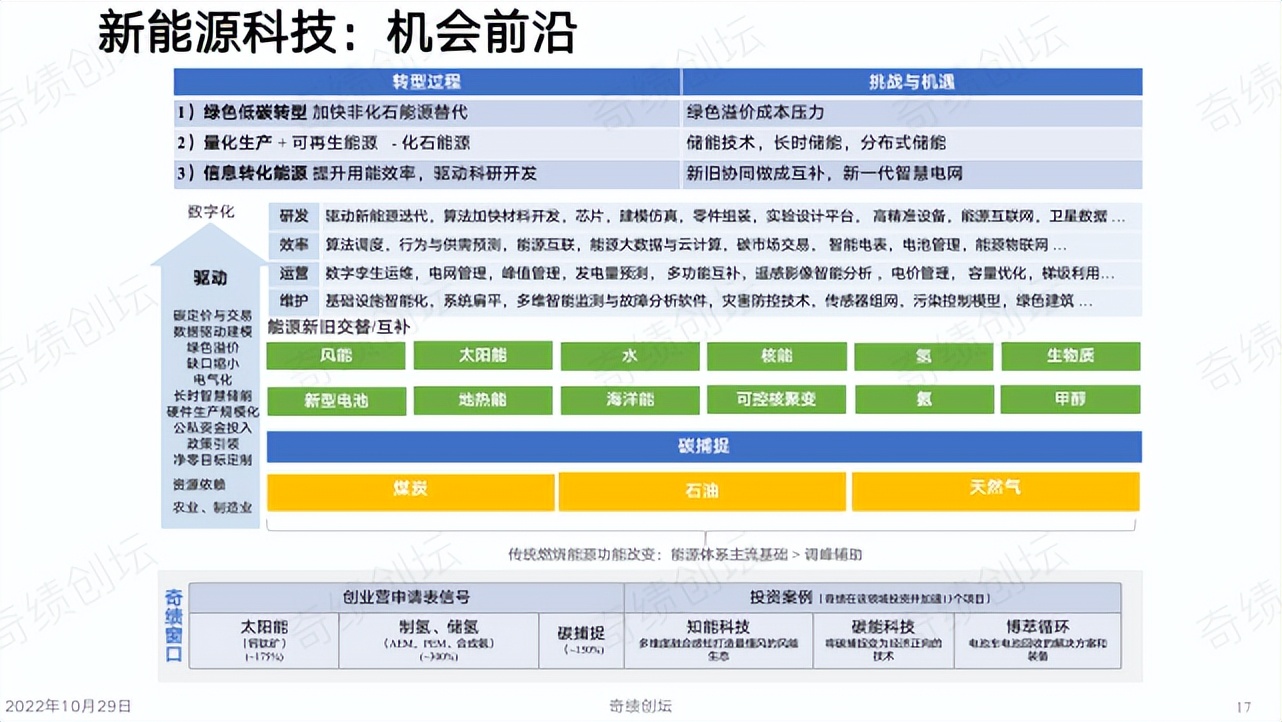Click the 石油 yellow block
The image size is (1282, 722).
[x=703, y=491]
